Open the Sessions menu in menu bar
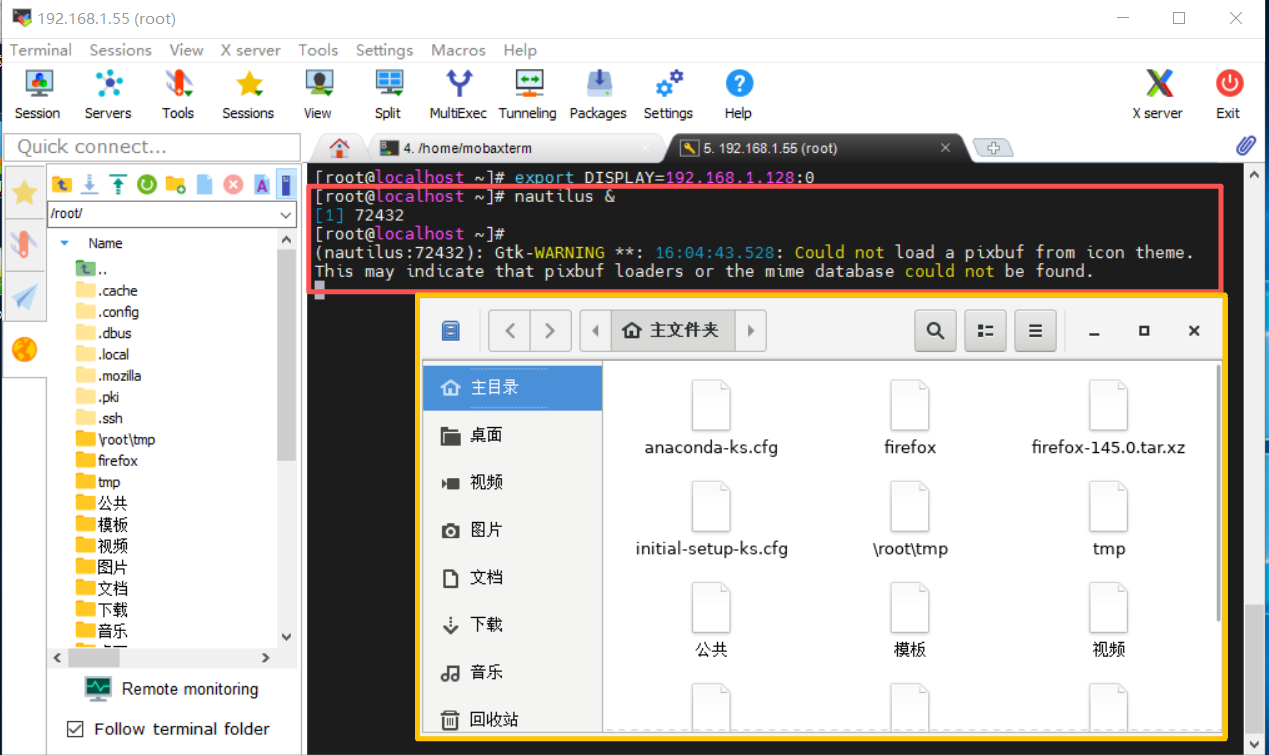This screenshot has width=1269, height=755. pos(120,50)
